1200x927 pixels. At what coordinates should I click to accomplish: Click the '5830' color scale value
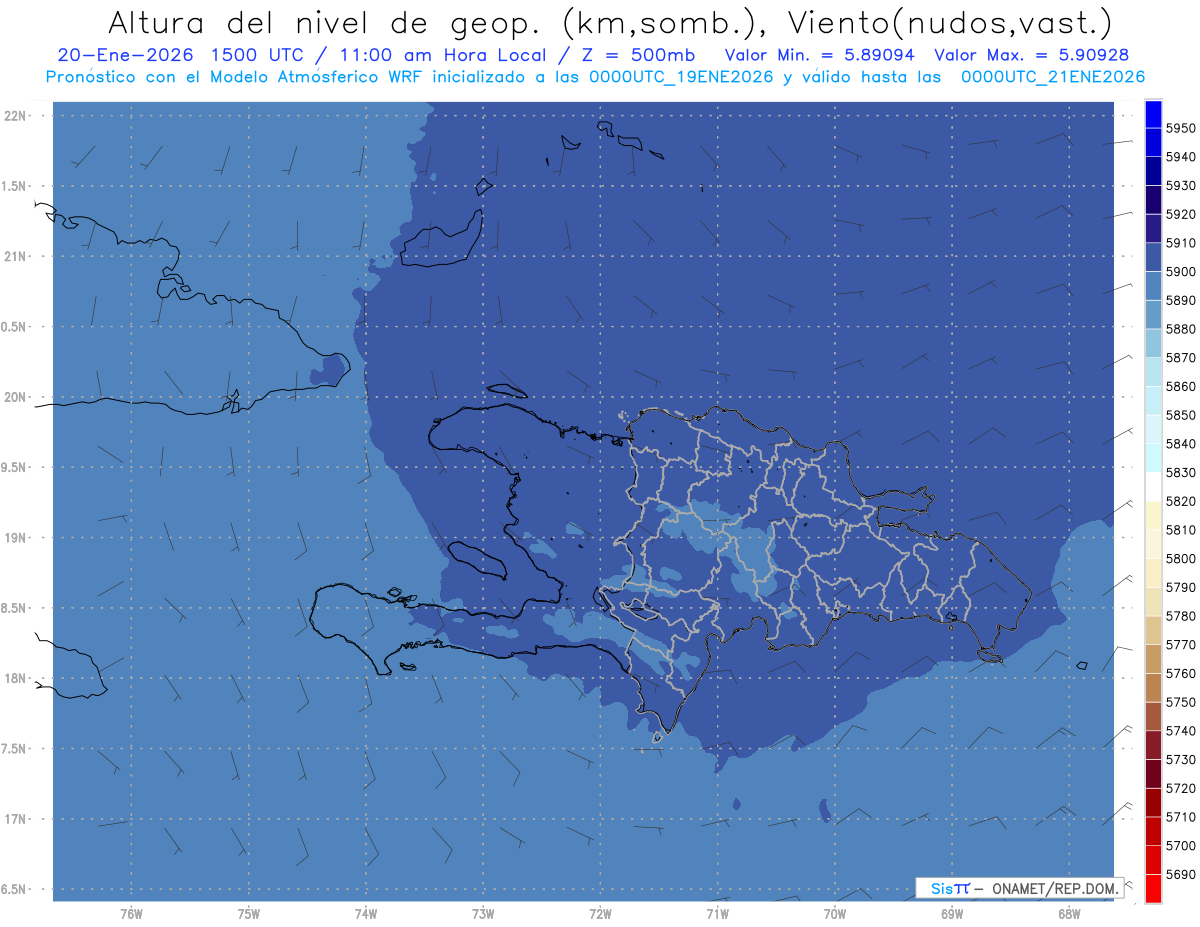[1181, 472]
